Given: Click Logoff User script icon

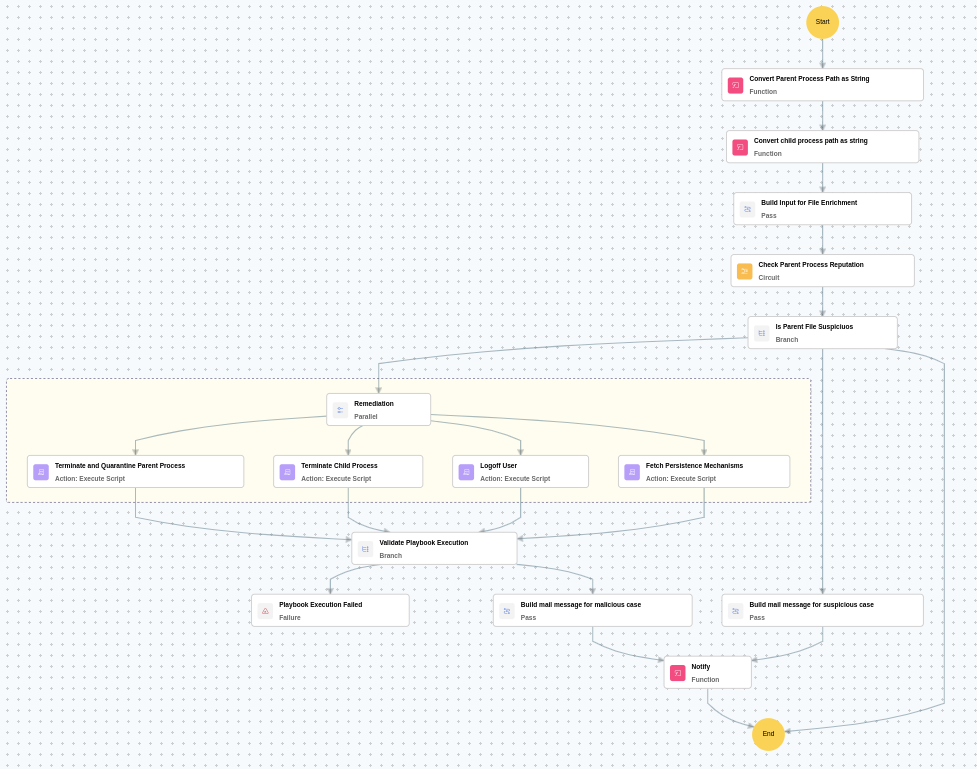Looking at the screenshot, I should [466, 472].
